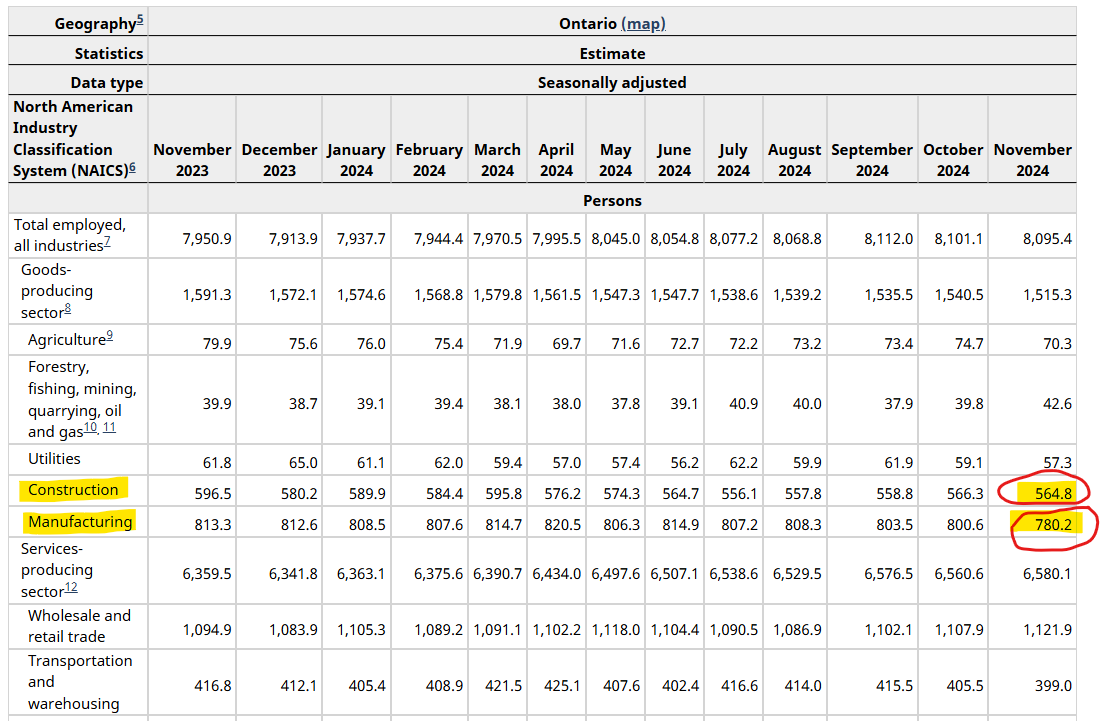The height and width of the screenshot is (721, 1102).
Task: Click Wholesale and retail trade row label
Action: click(x=79, y=625)
